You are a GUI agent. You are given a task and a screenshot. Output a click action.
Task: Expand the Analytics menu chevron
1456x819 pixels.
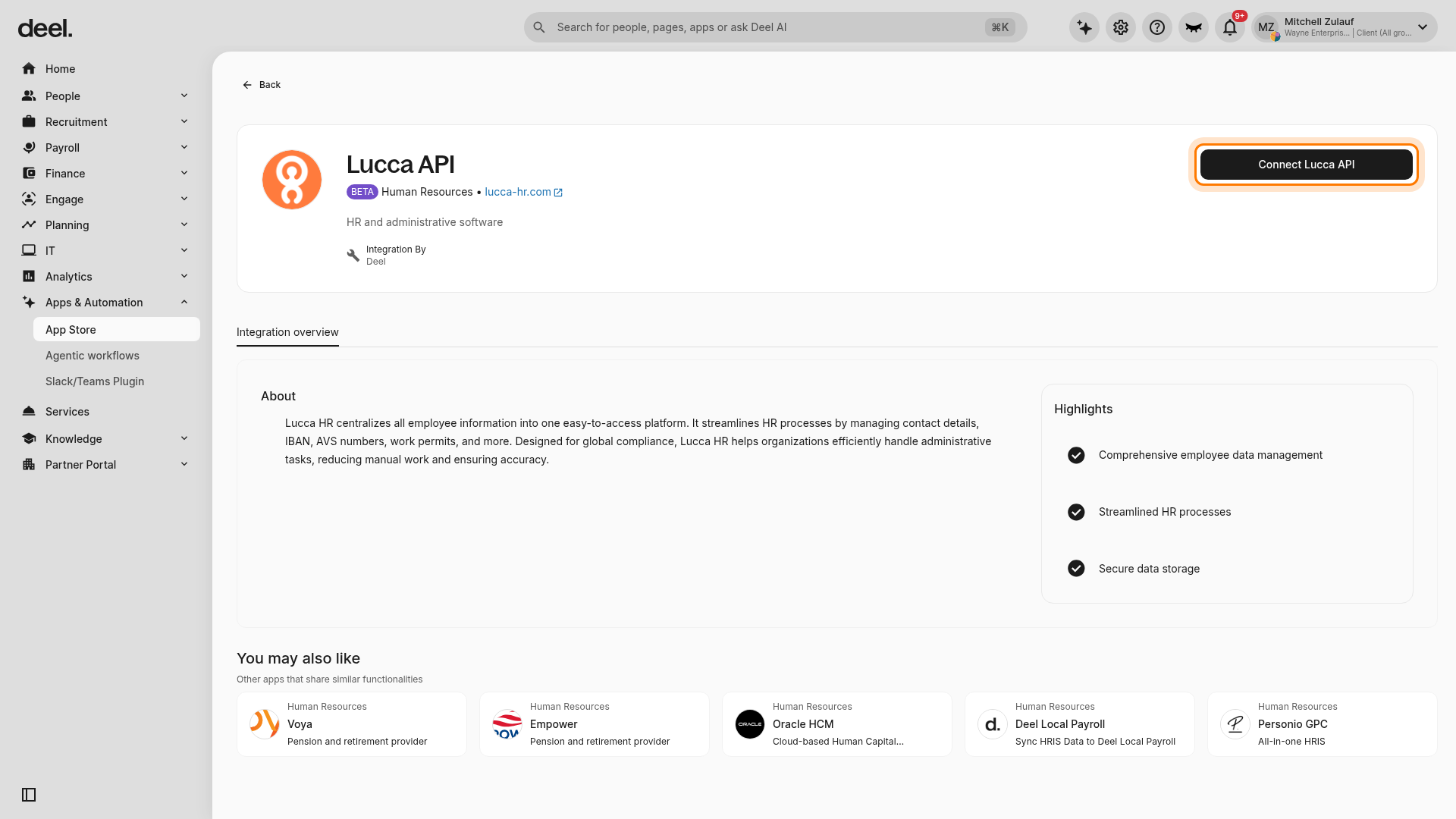click(x=184, y=276)
